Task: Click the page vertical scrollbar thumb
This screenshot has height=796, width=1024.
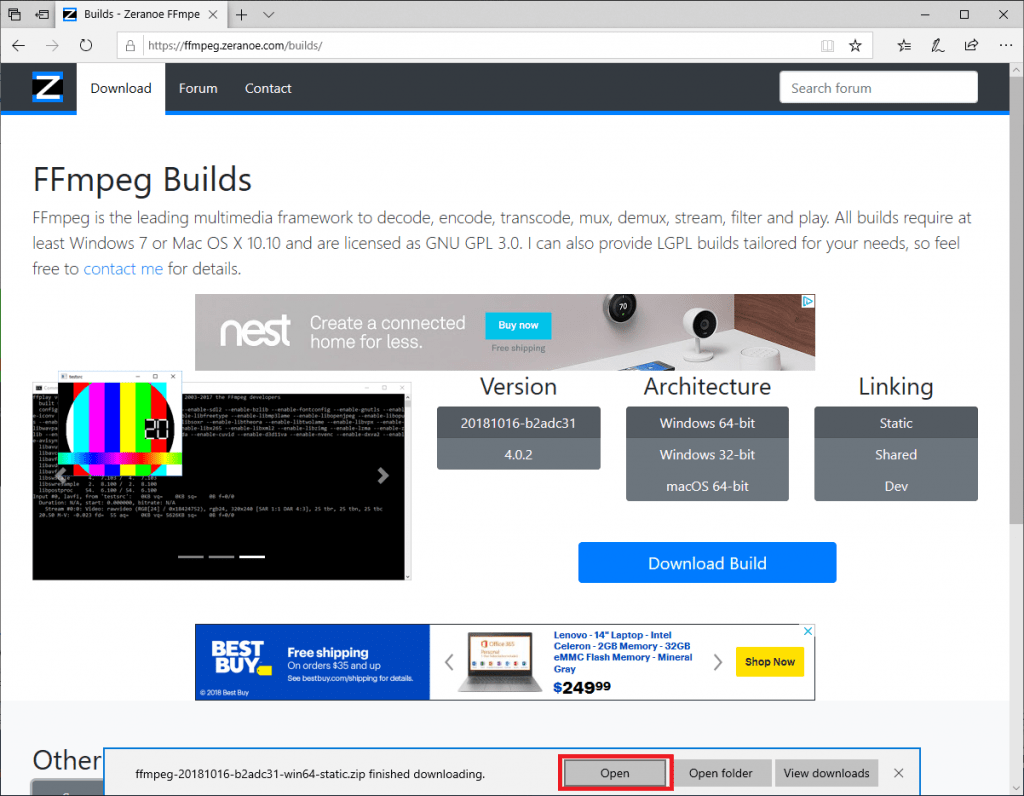Action: [x=1016, y=300]
